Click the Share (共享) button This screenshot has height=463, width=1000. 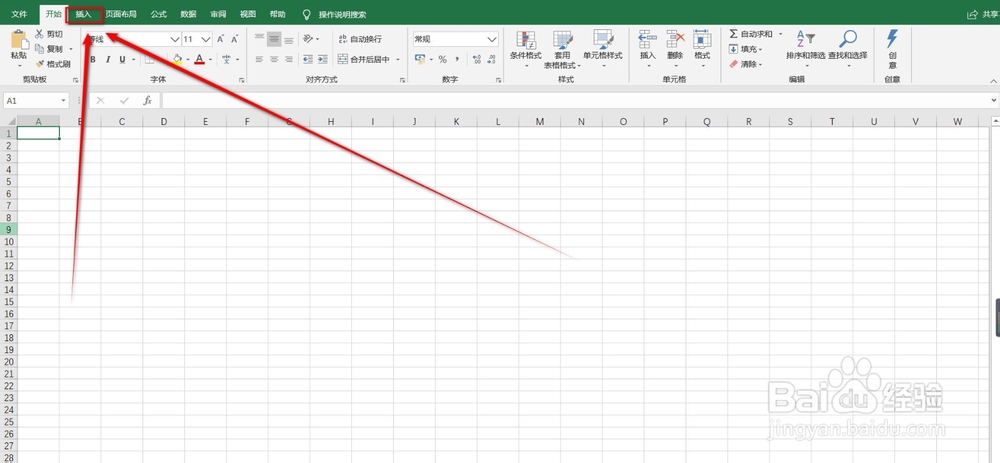coord(982,14)
